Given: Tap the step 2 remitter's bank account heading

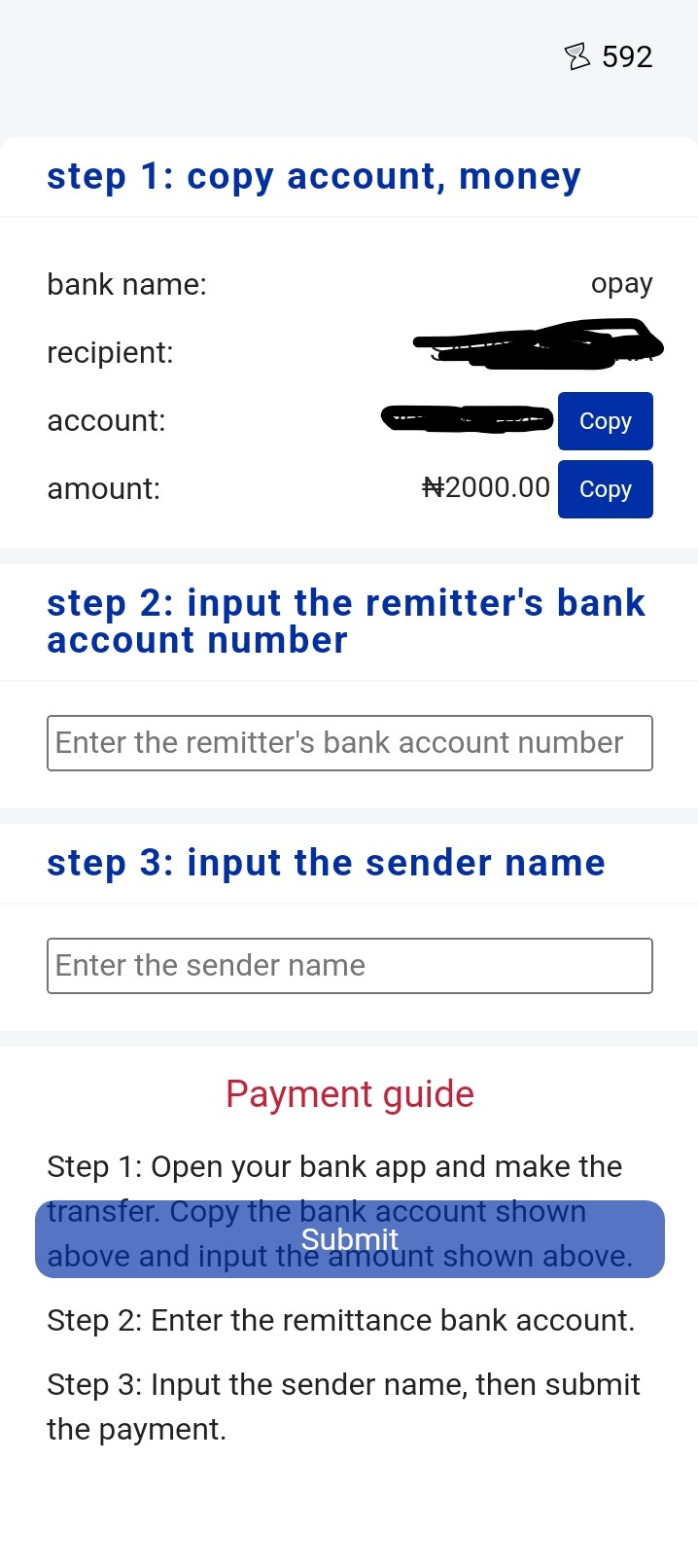Looking at the screenshot, I should pos(345,622).
